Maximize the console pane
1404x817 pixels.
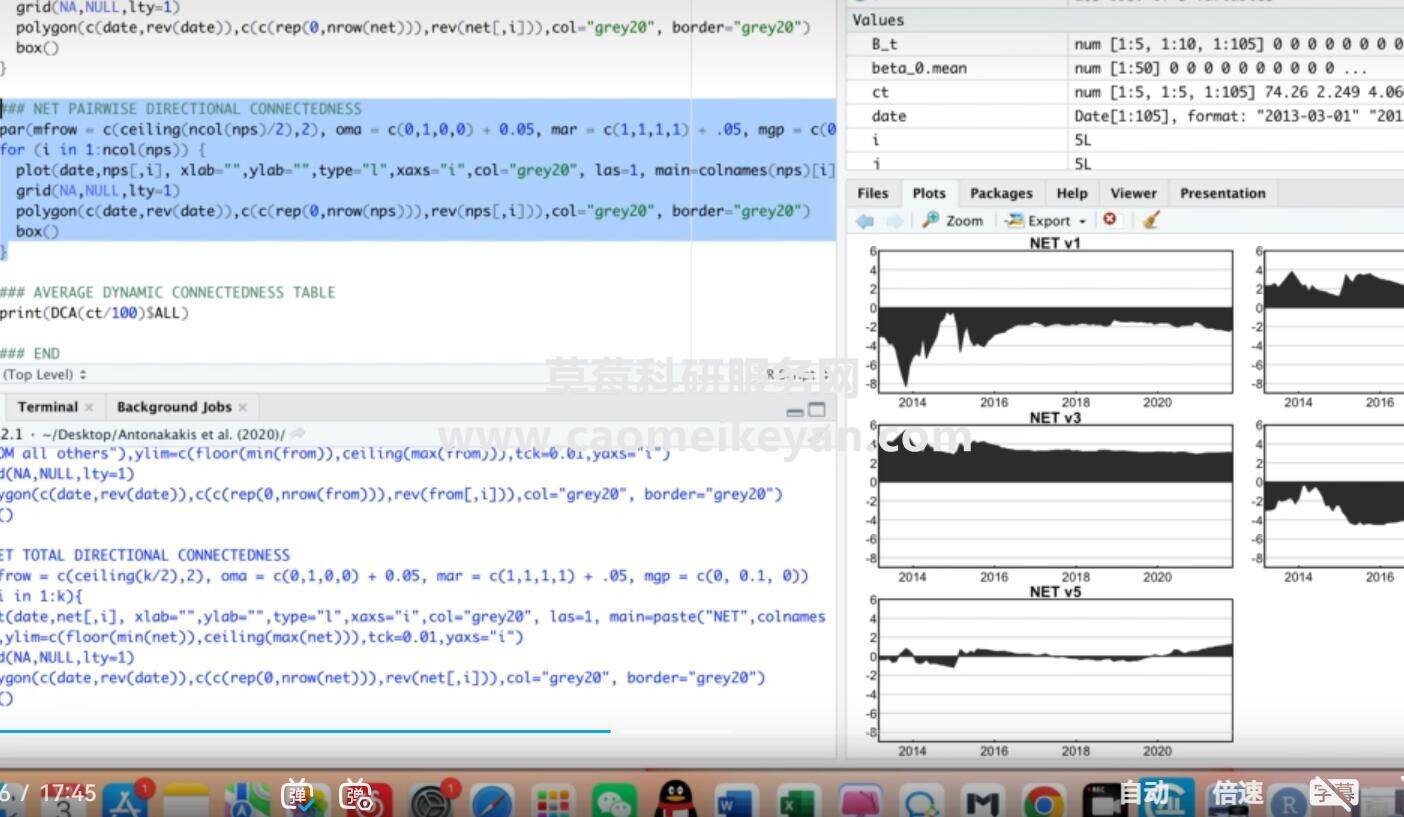(x=817, y=409)
